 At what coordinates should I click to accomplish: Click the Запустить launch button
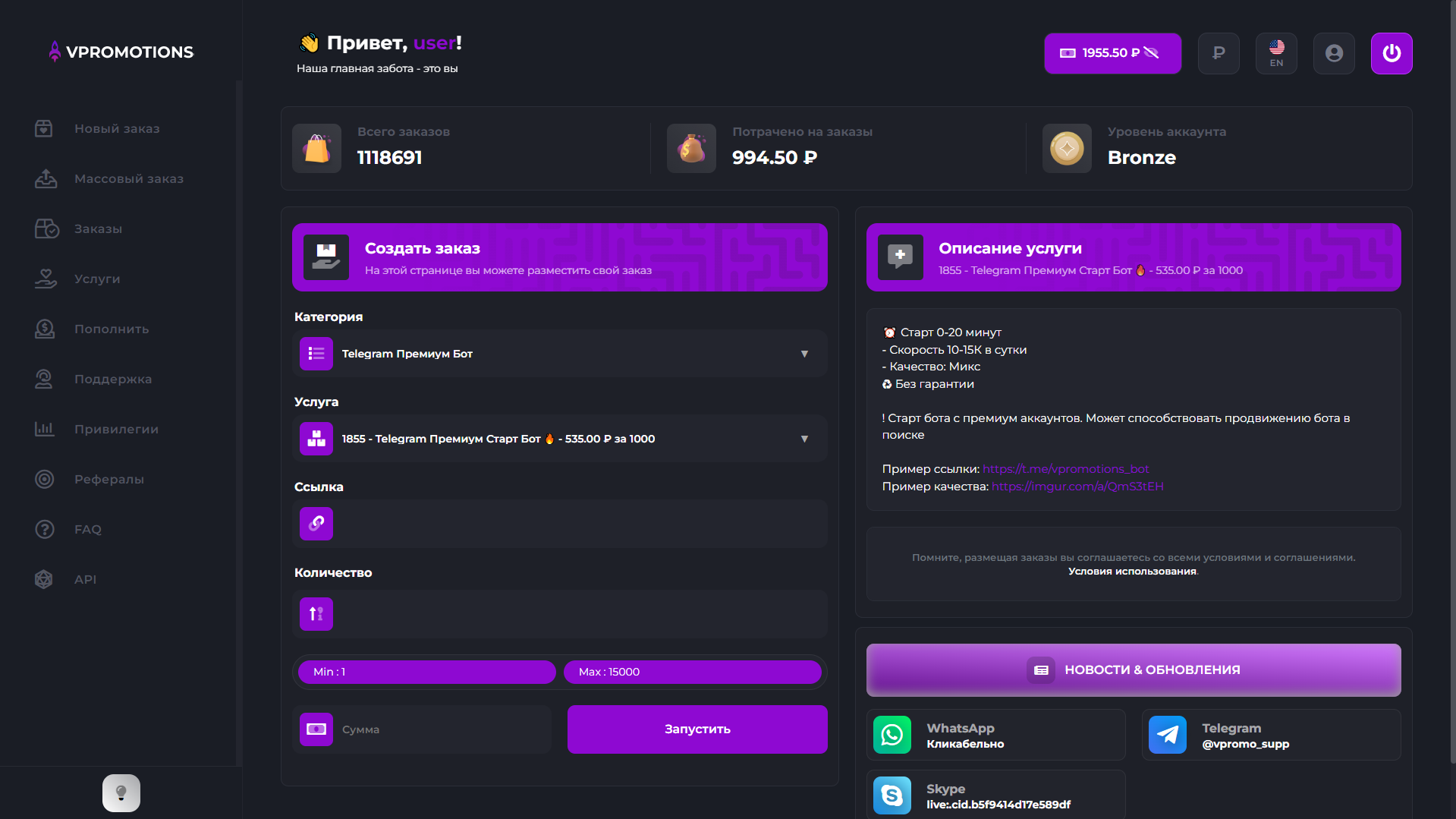click(x=697, y=729)
